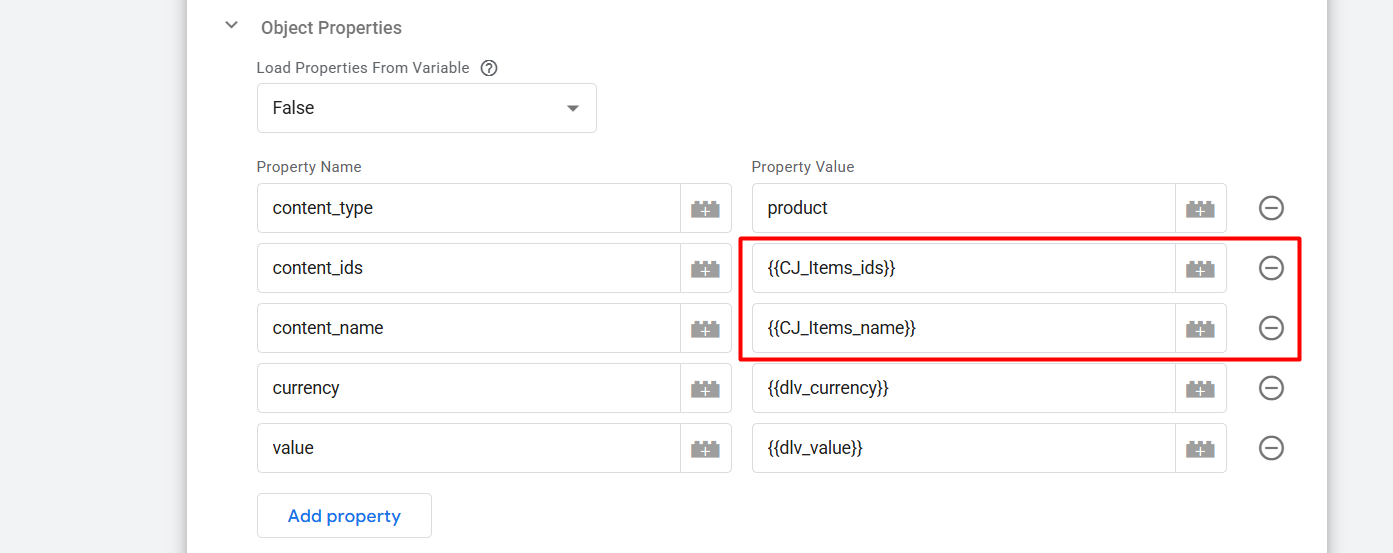1393x553 pixels.
Task: Collapse the Object Properties section
Action: tap(232, 27)
